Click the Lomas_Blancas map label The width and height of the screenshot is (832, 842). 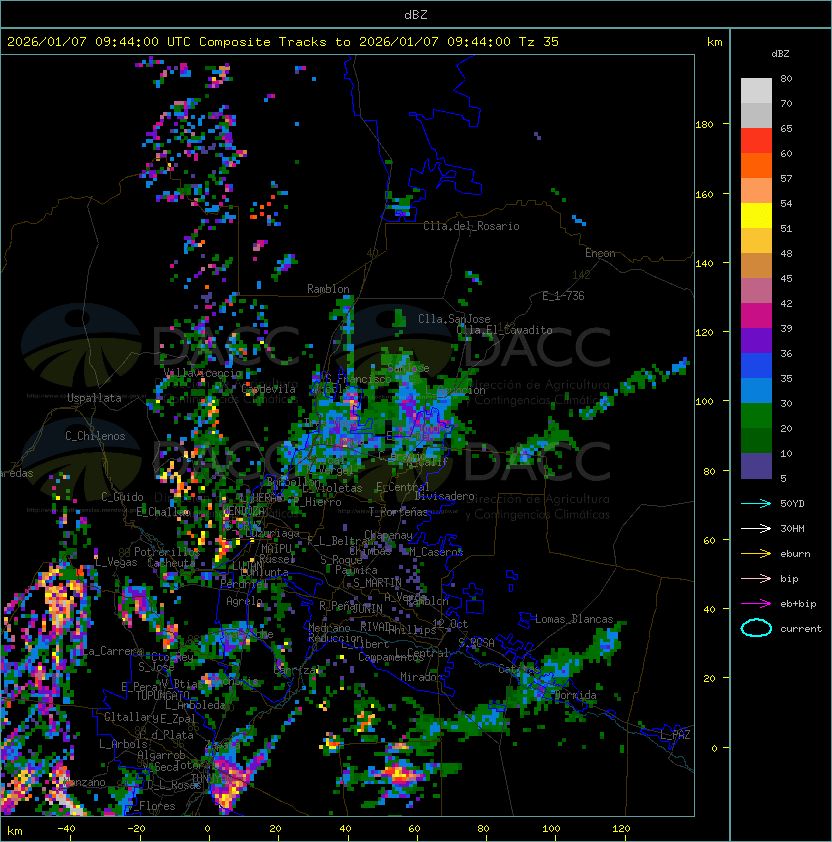coord(574,619)
